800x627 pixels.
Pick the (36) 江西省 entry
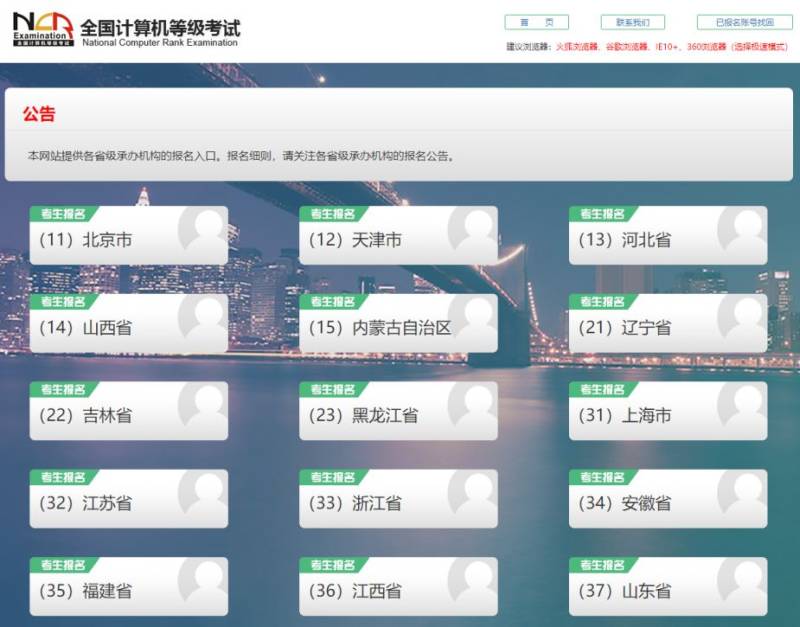click(398, 586)
